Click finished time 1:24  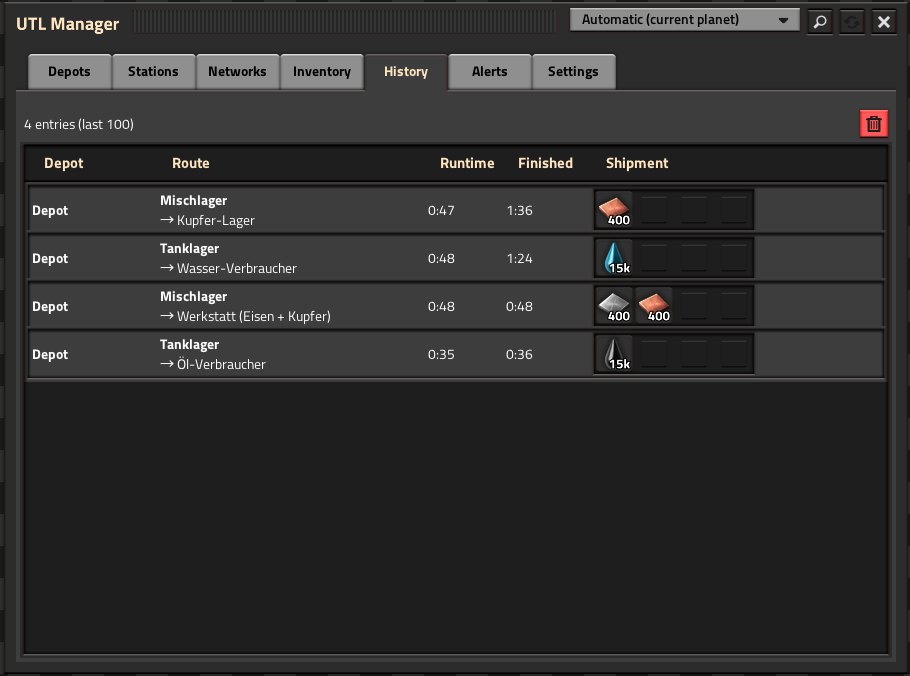point(519,259)
